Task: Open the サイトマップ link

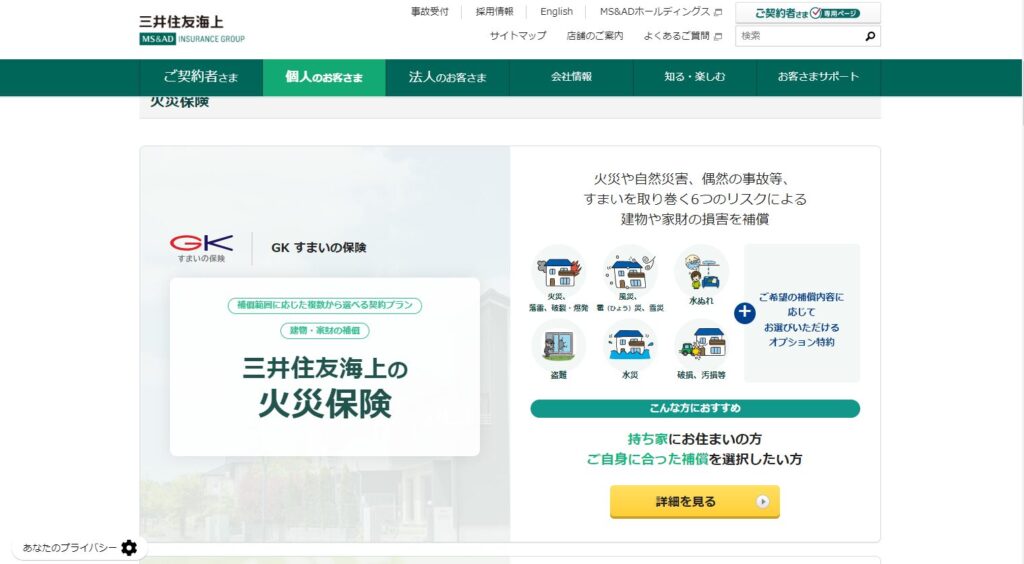Action: [x=518, y=36]
